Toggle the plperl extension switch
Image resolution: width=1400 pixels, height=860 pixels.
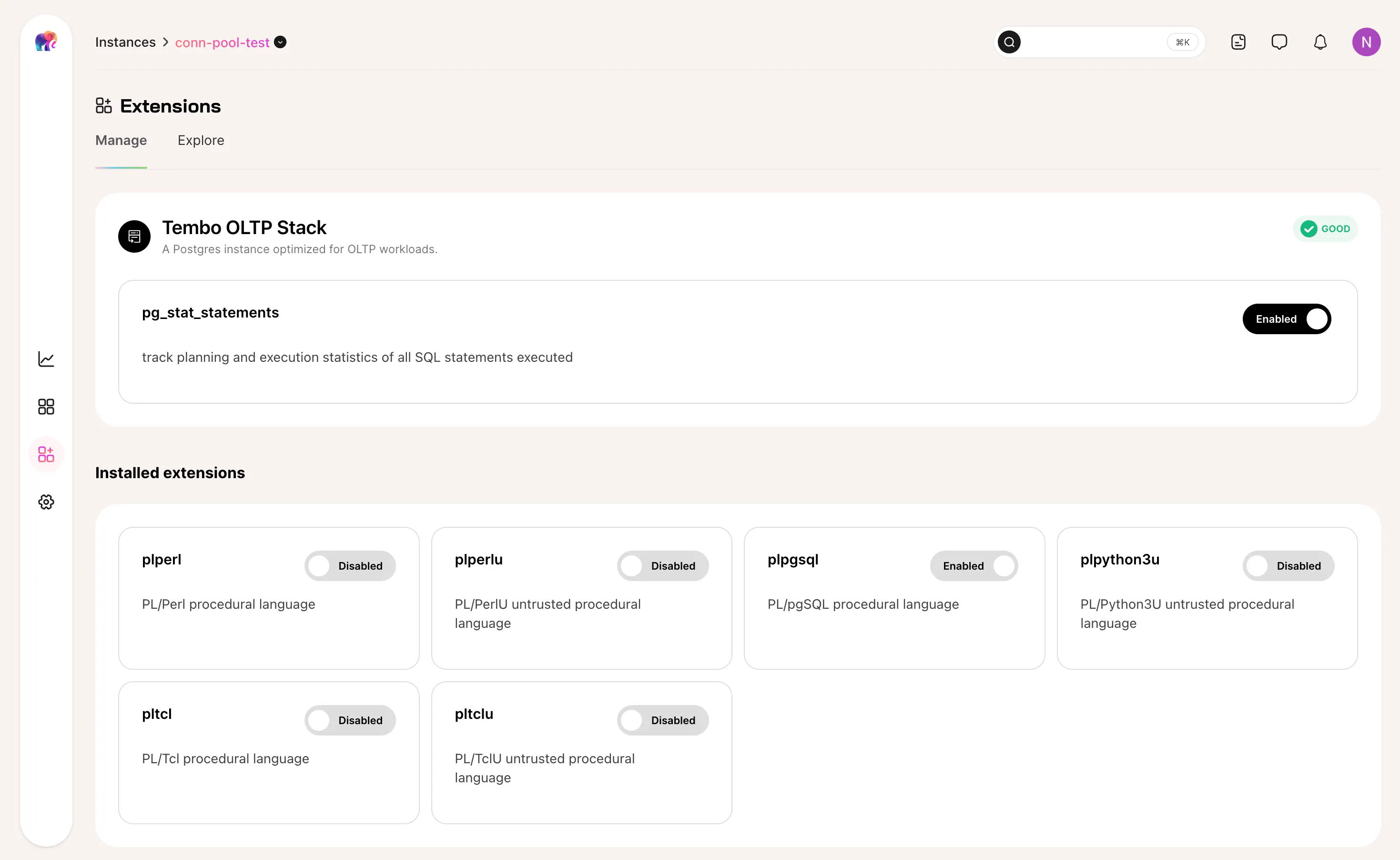pyautogui.click(x=350, y=566)
